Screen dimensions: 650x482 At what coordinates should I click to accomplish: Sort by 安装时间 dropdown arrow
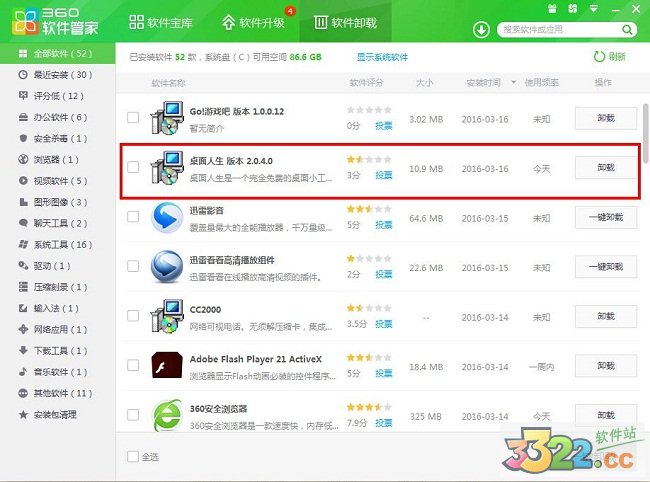click(x=514, y=82)
